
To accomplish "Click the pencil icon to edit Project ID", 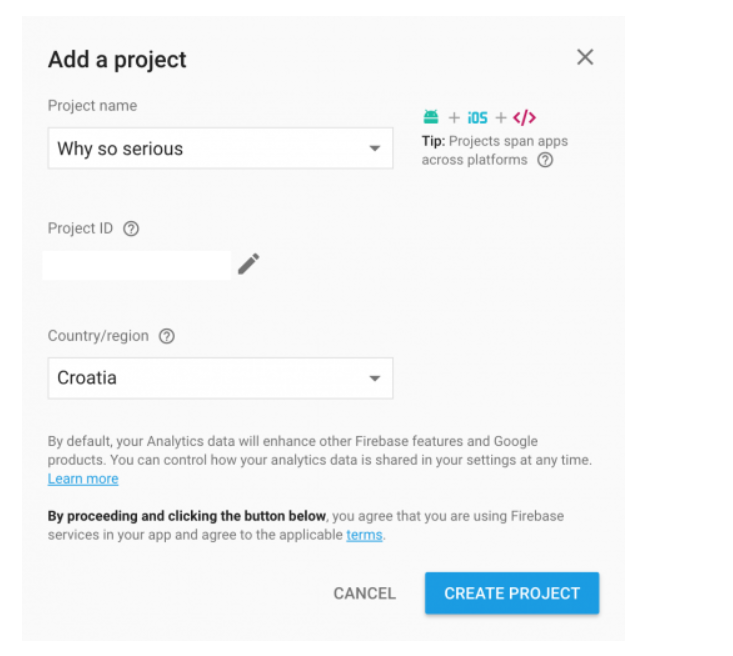I will [248, 264].
